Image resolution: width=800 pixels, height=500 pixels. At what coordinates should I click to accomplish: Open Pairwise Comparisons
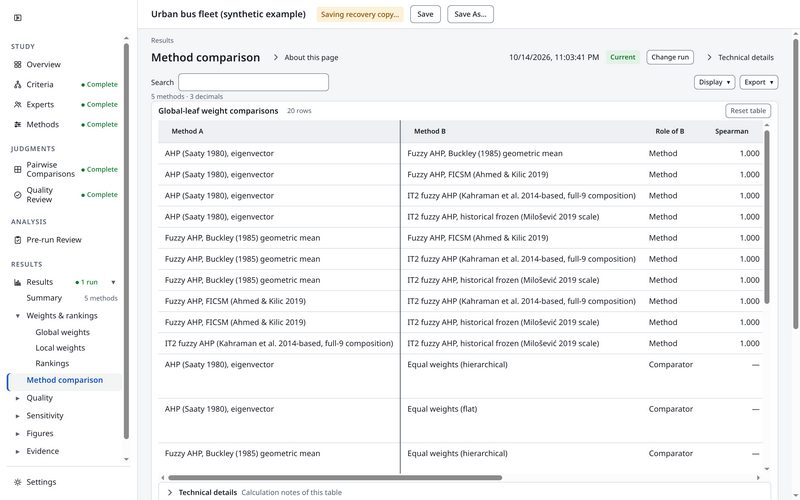tap(51, 169)
